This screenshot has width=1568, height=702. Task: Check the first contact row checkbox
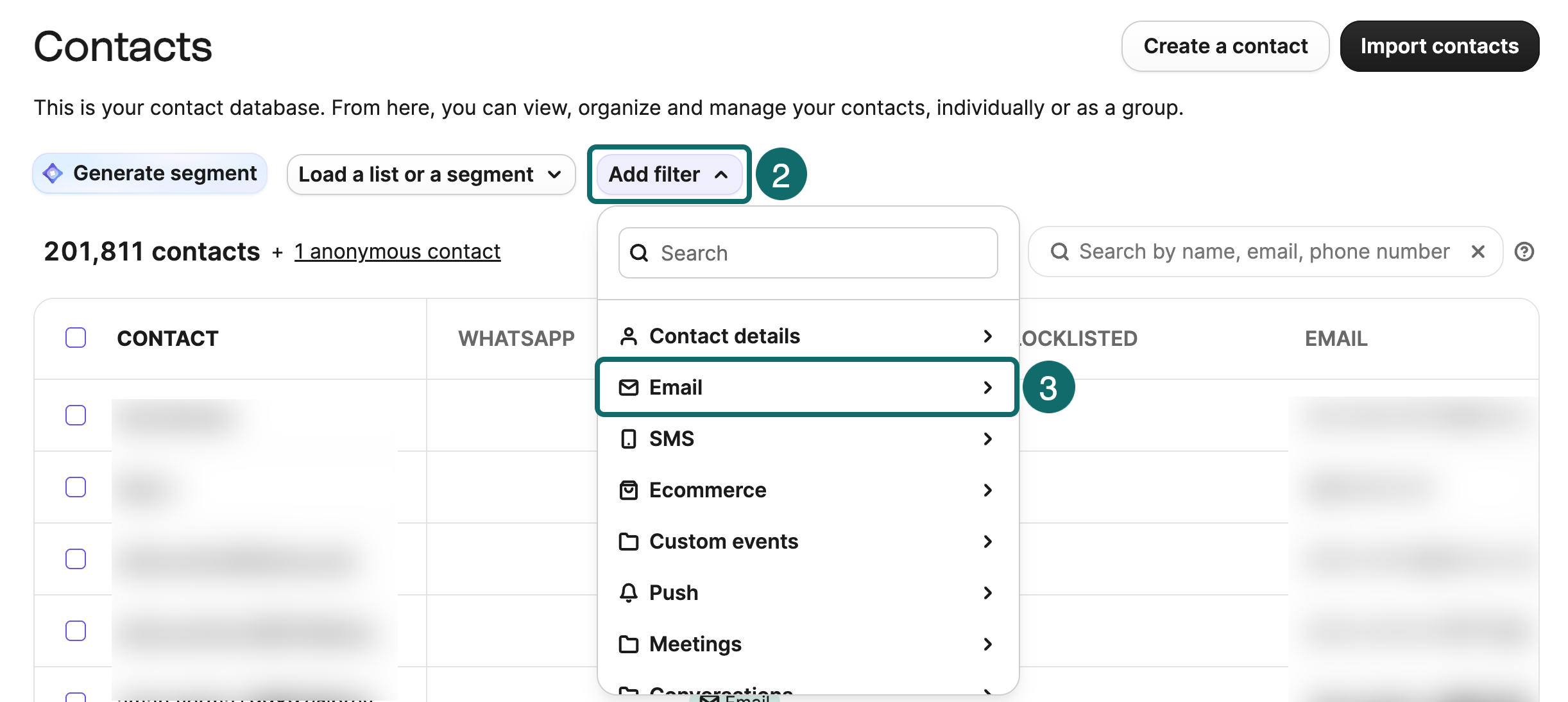click(76, 415)
